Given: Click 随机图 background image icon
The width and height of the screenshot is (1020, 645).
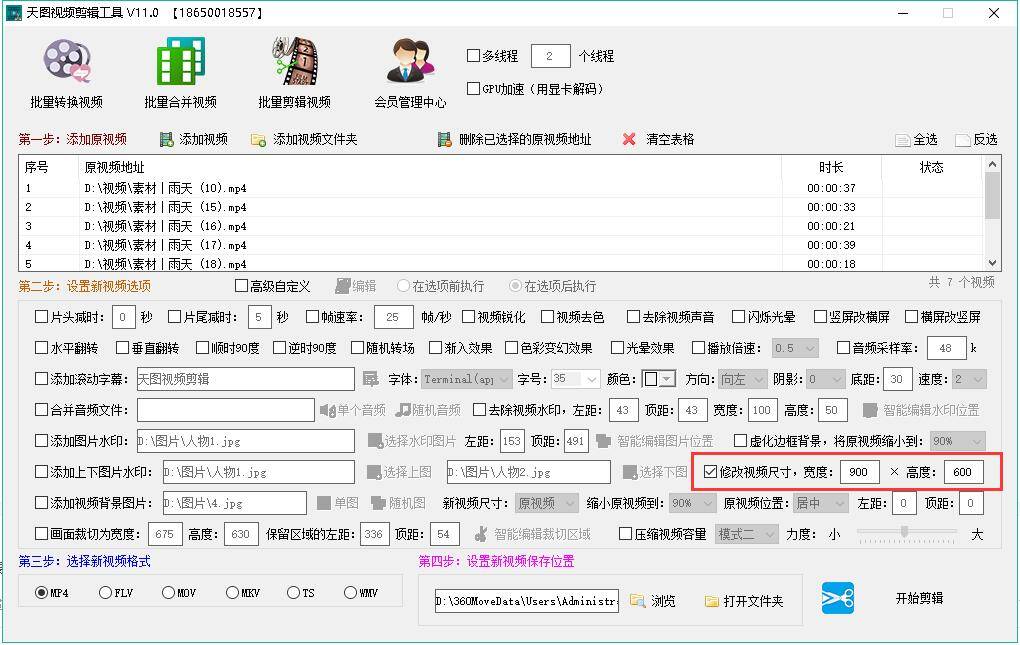Looking at the screenshot, I should [x=378, y=503].
